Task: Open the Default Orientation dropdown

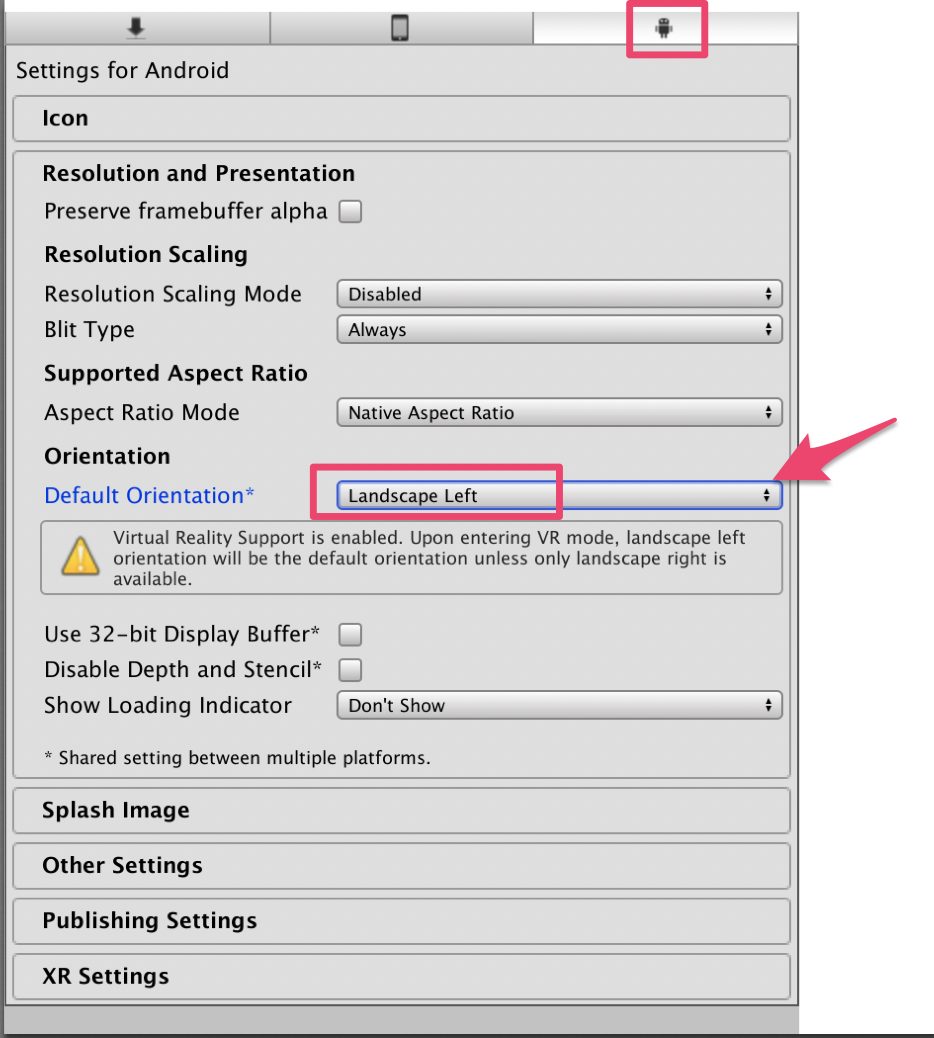Action: pyautogui.click(x=559, y=496)
